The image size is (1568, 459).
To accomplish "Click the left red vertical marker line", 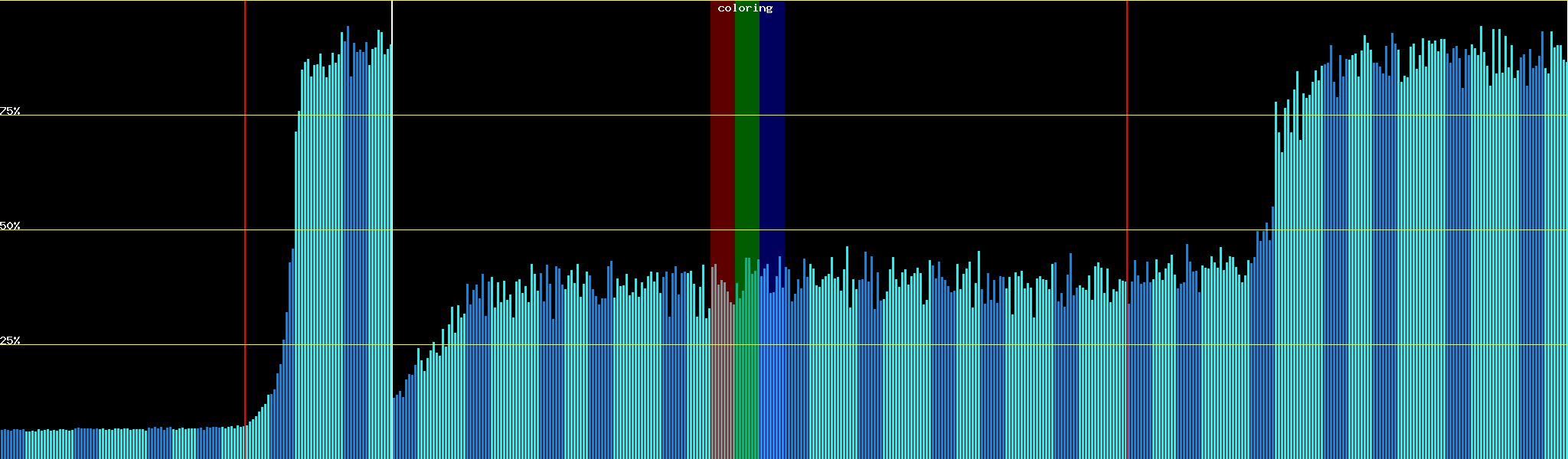I will 245,191.
